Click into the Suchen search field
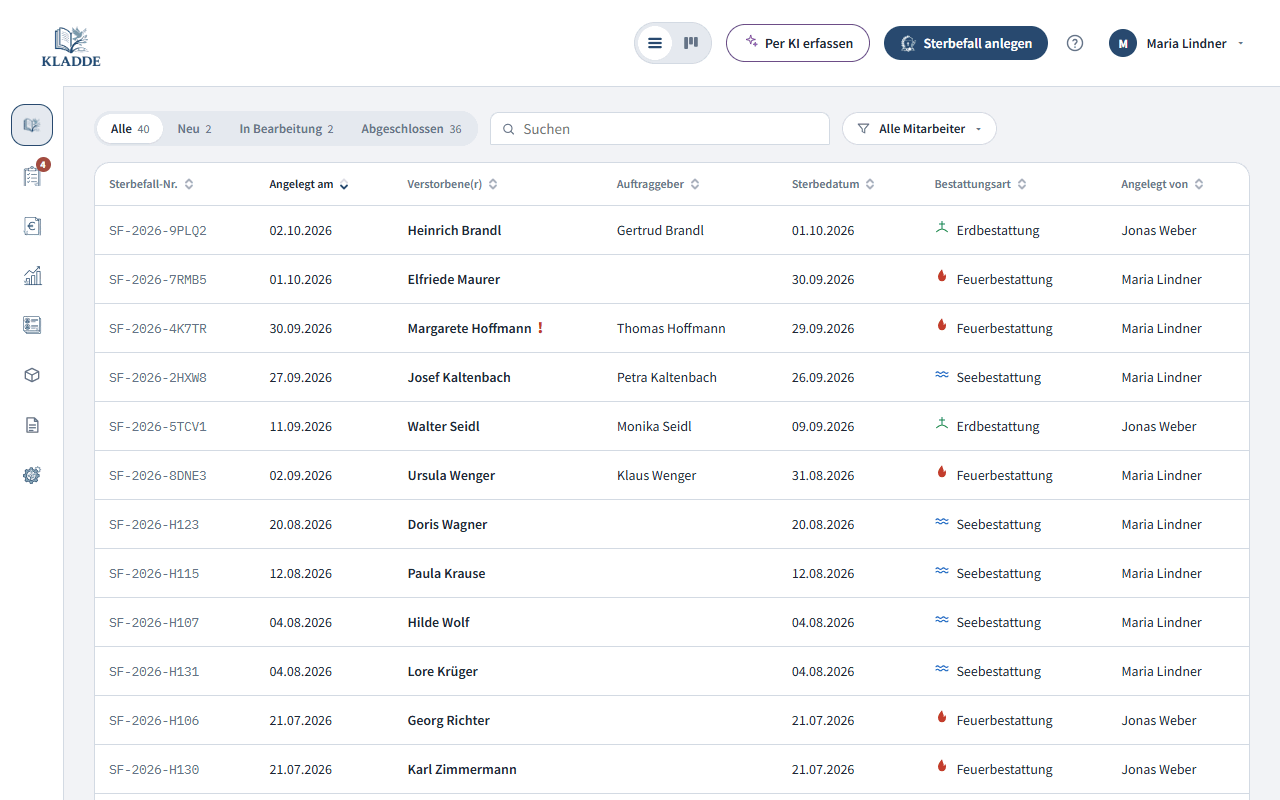Viewport: 1280px width, 800px height. click(660, 129)
